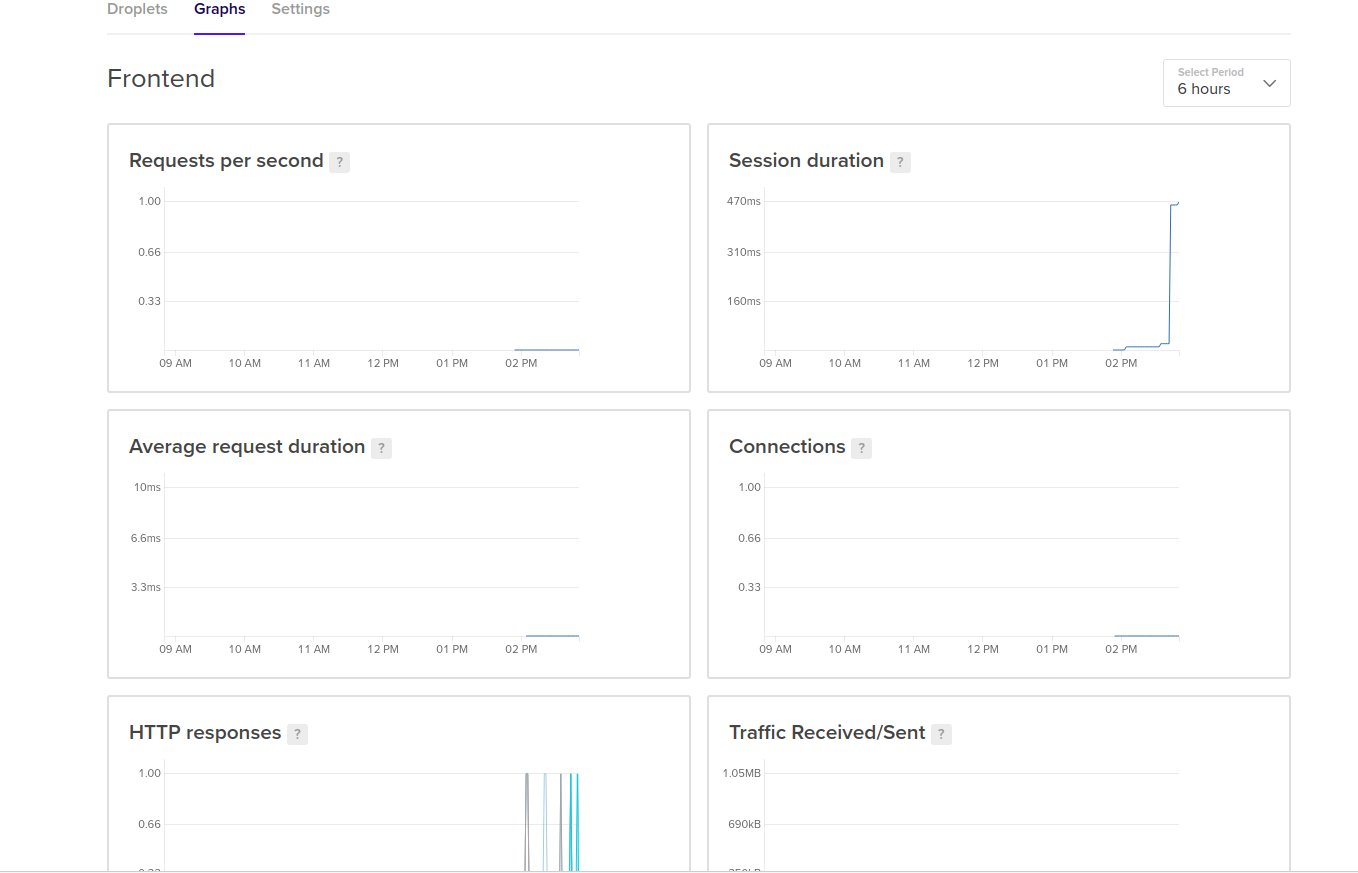
Task: Open the Settings tab
Action: 300,9
